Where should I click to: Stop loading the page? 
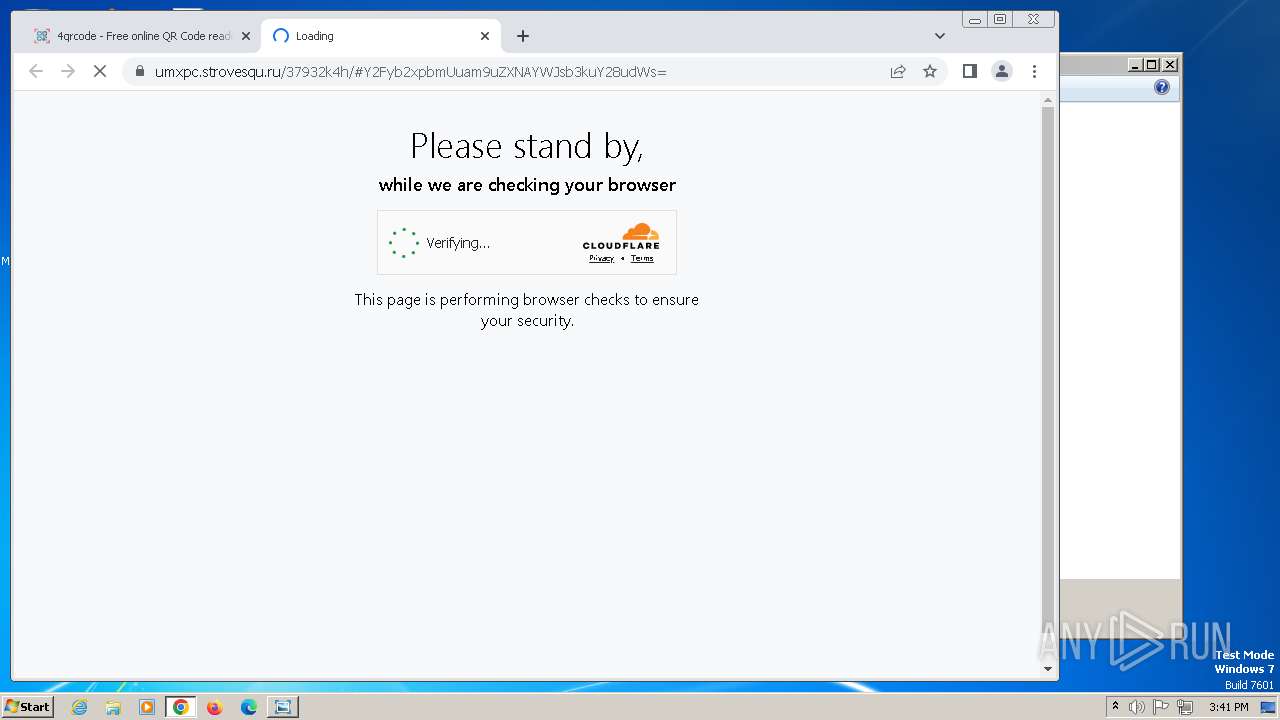click(x=100, y=71)
